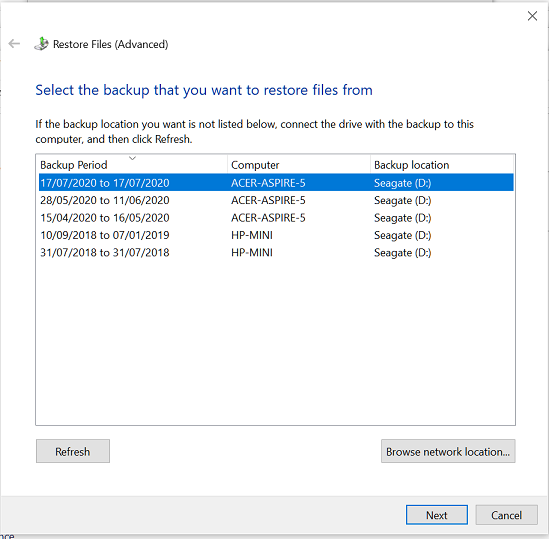Click the back arrow icon
The image size is (549, 539).
tap(14, 44)
